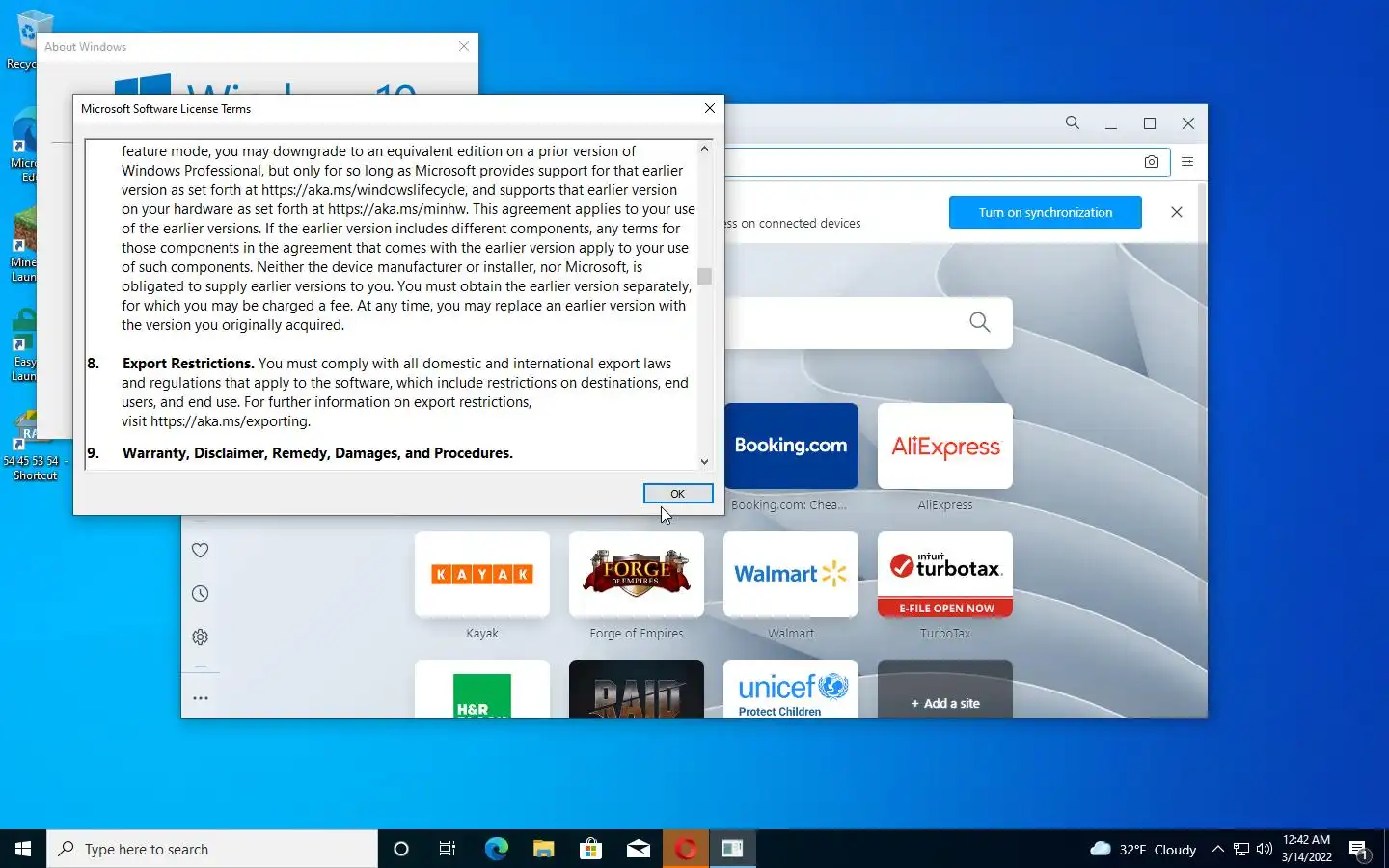Open the Forge of Empires tile
This screenshot has width=1389, height=868.
637,575
